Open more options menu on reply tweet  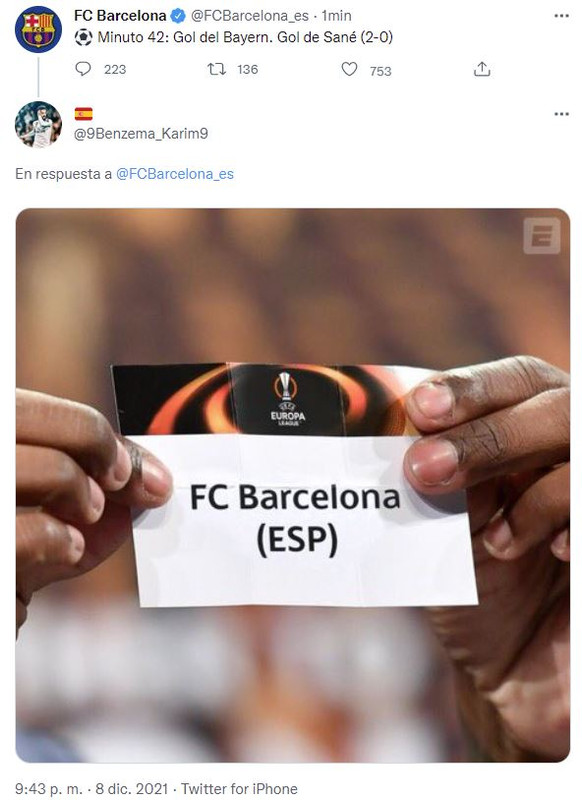tap(561, 114)
